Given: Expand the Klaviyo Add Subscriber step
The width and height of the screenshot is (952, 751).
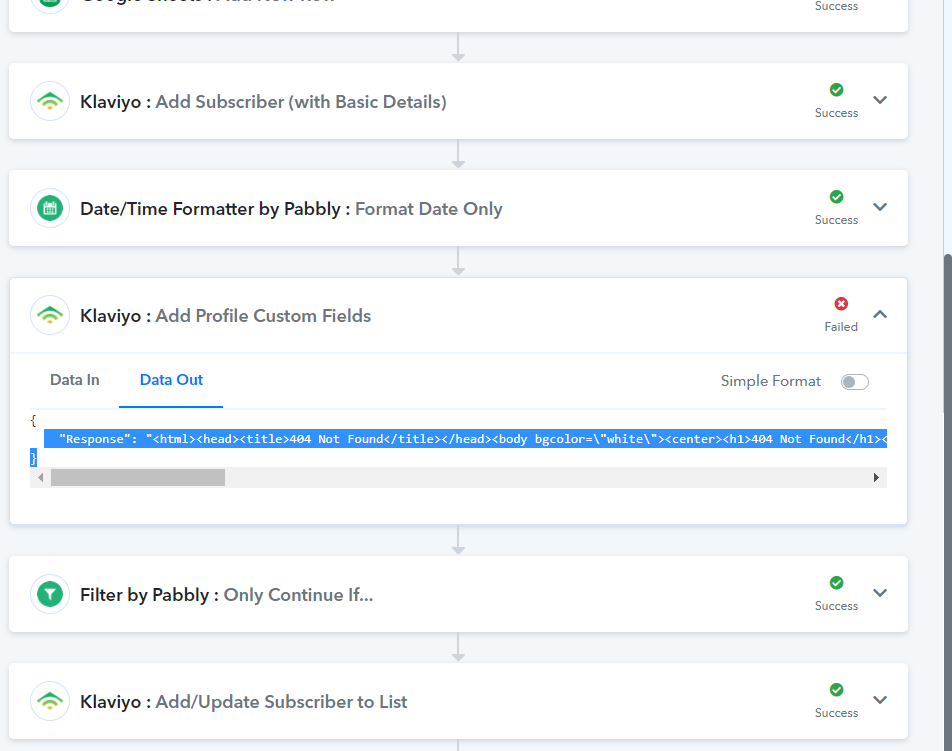Looking at the screenshot, I should click(880, 100).
